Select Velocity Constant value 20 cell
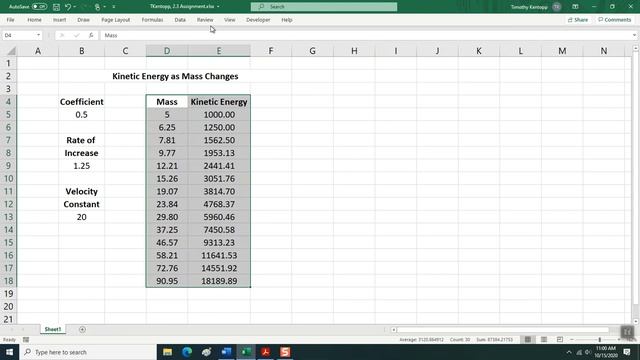The image size is (640, 360). point(81,217)
